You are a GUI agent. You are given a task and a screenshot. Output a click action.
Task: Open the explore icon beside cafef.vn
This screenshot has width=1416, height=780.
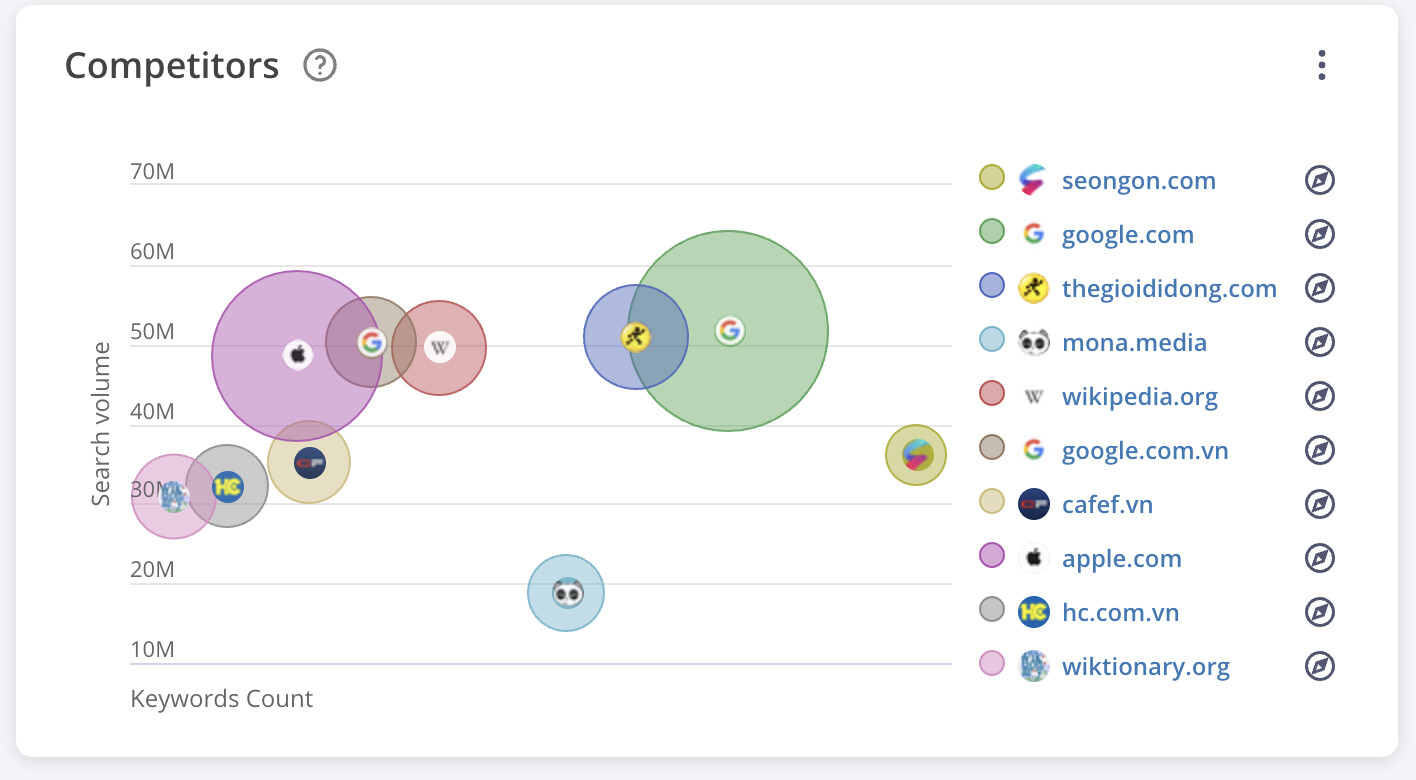coord(1320,504)
